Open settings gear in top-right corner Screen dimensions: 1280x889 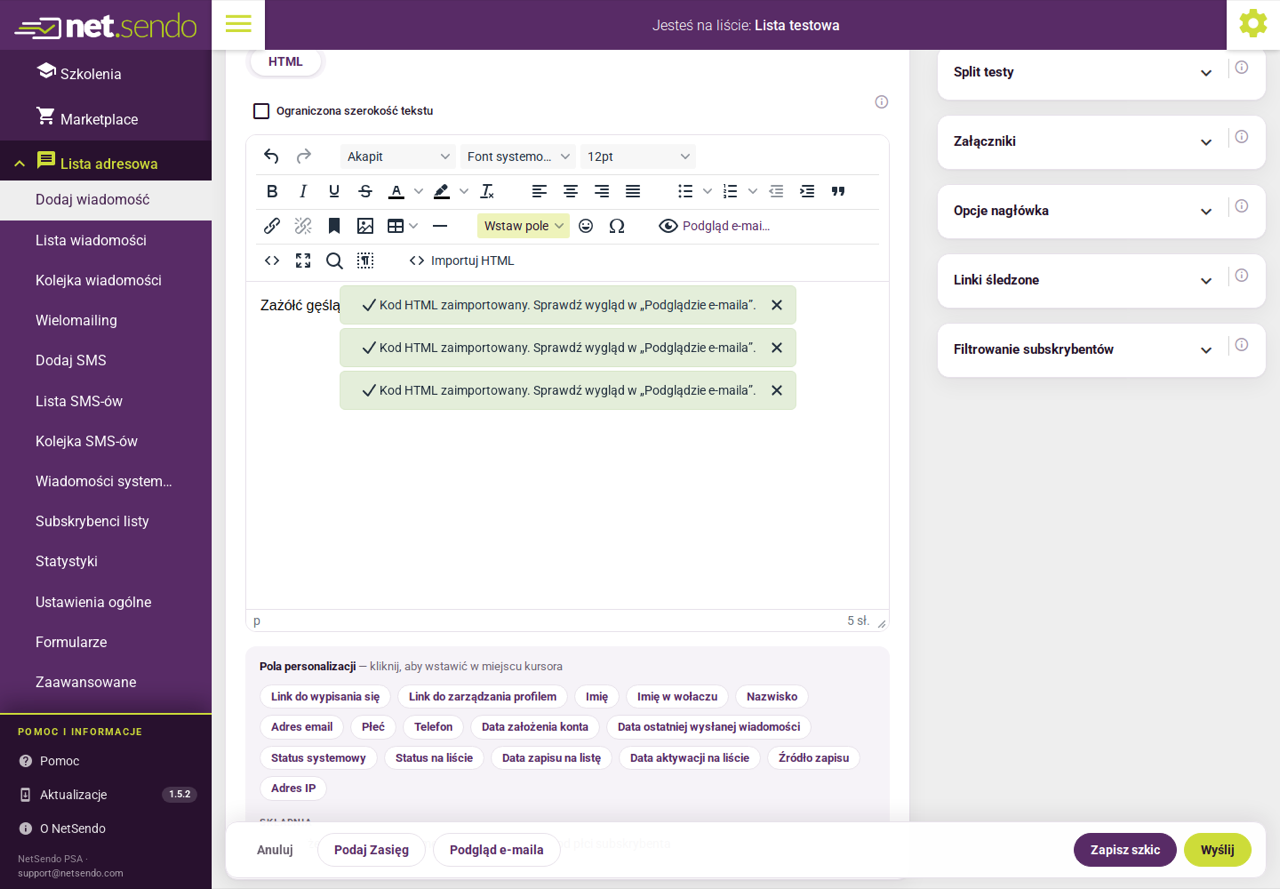pyautogui.click(x=1253, y=23)
